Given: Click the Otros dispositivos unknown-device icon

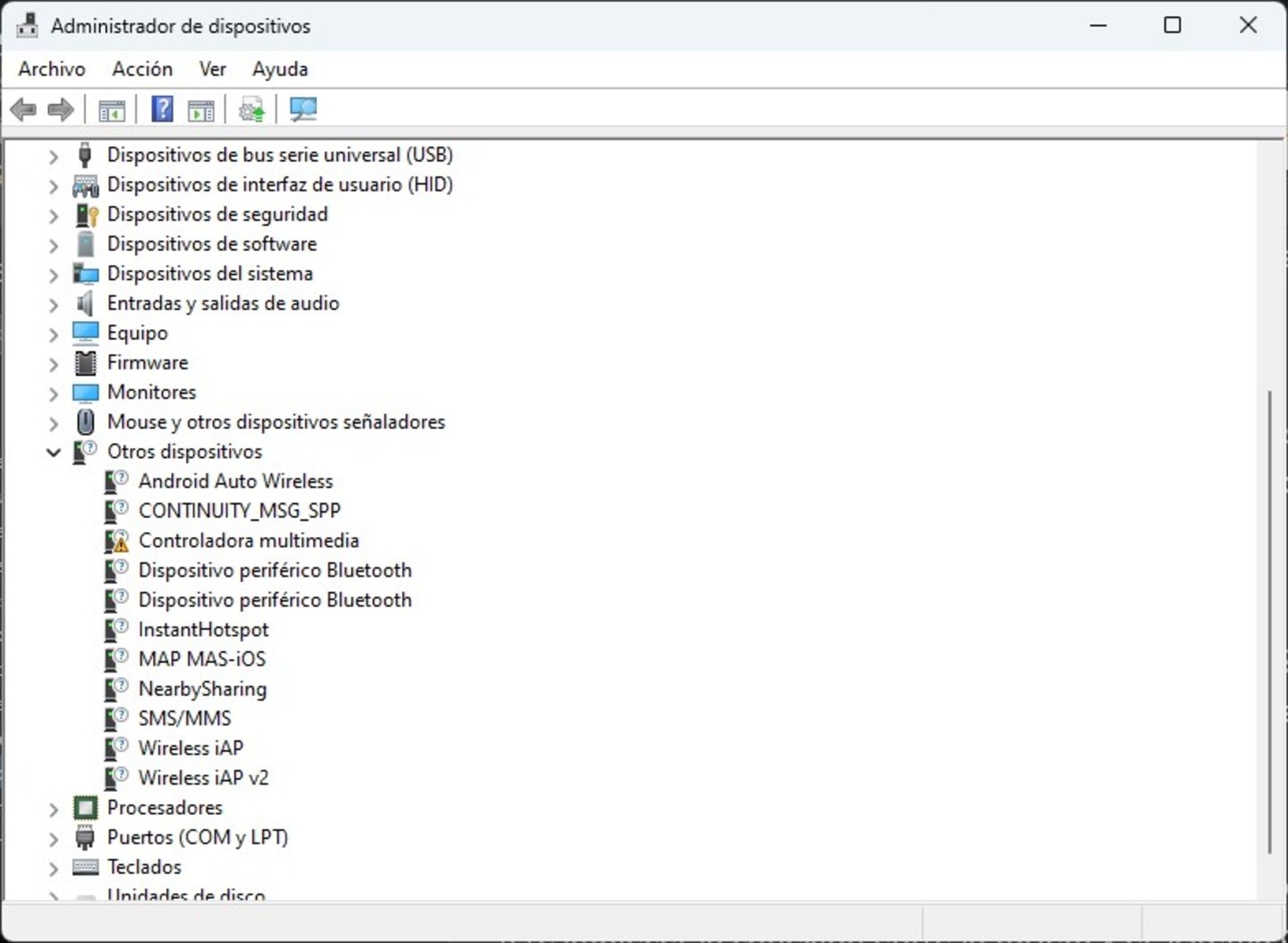Looking at the screenshot, I should pos(85,452).
